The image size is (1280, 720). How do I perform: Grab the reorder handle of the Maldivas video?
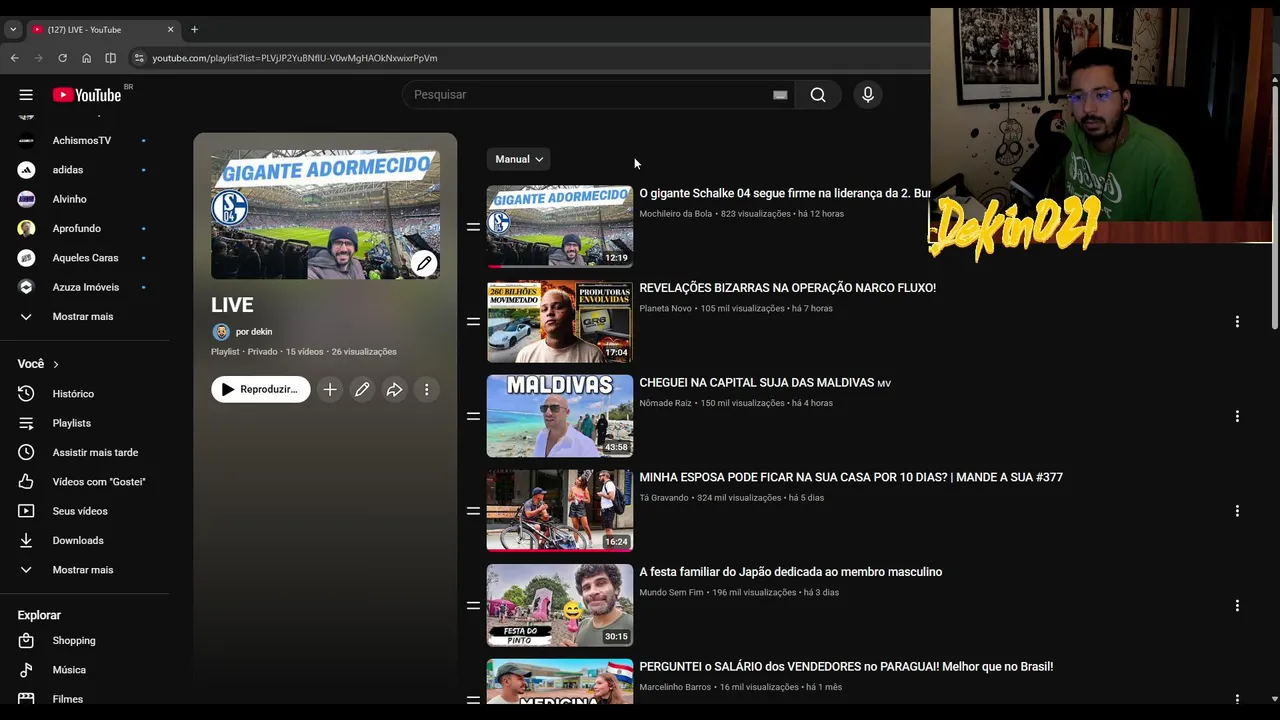click(473, 416)
